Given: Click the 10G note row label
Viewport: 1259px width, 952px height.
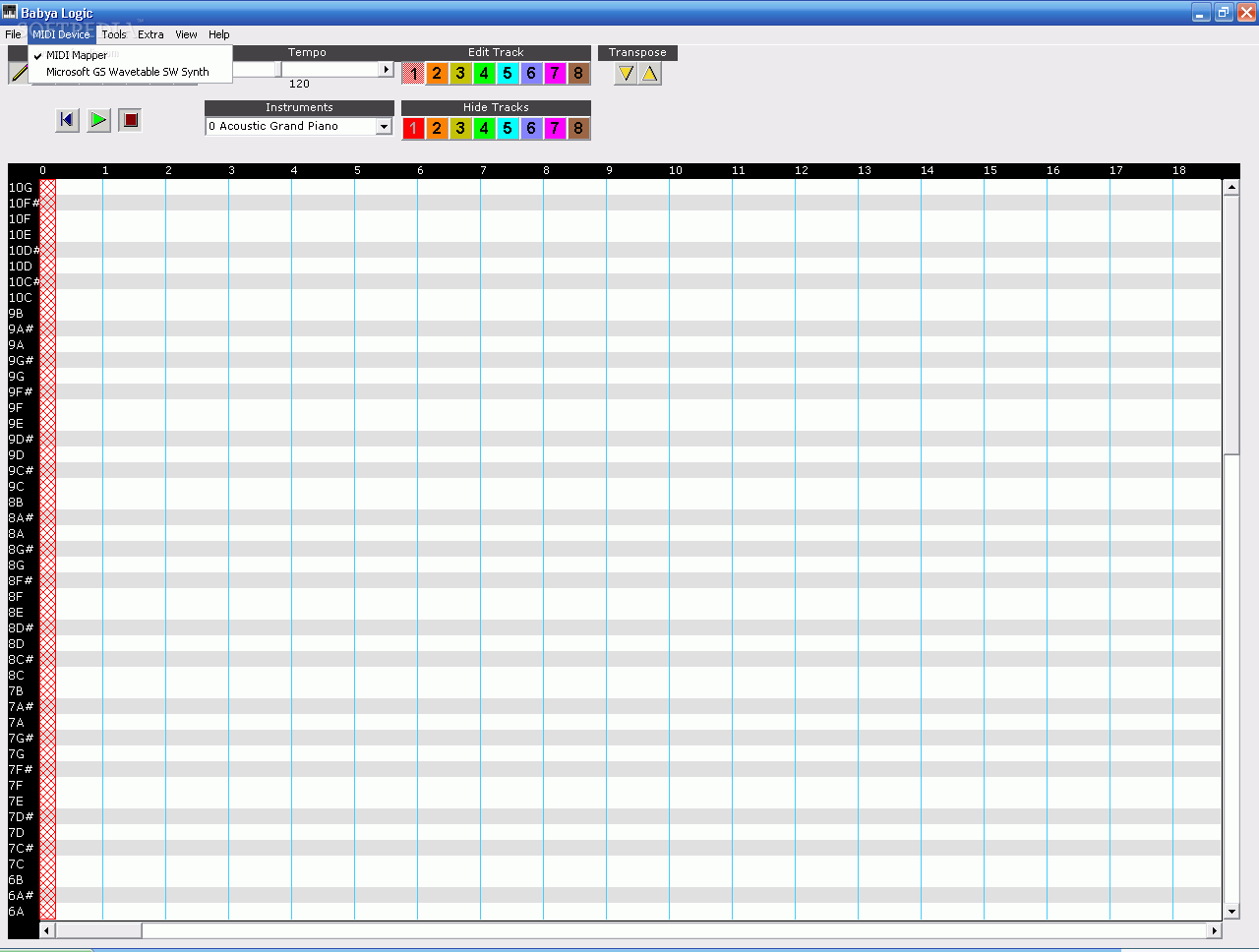Looking at the screenshot, I should (21, 187).
